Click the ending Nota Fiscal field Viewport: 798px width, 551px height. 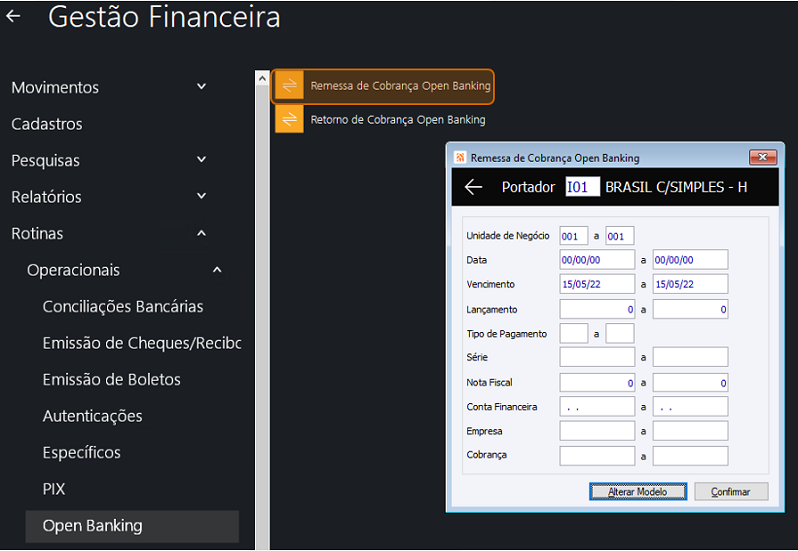(690, 383)
